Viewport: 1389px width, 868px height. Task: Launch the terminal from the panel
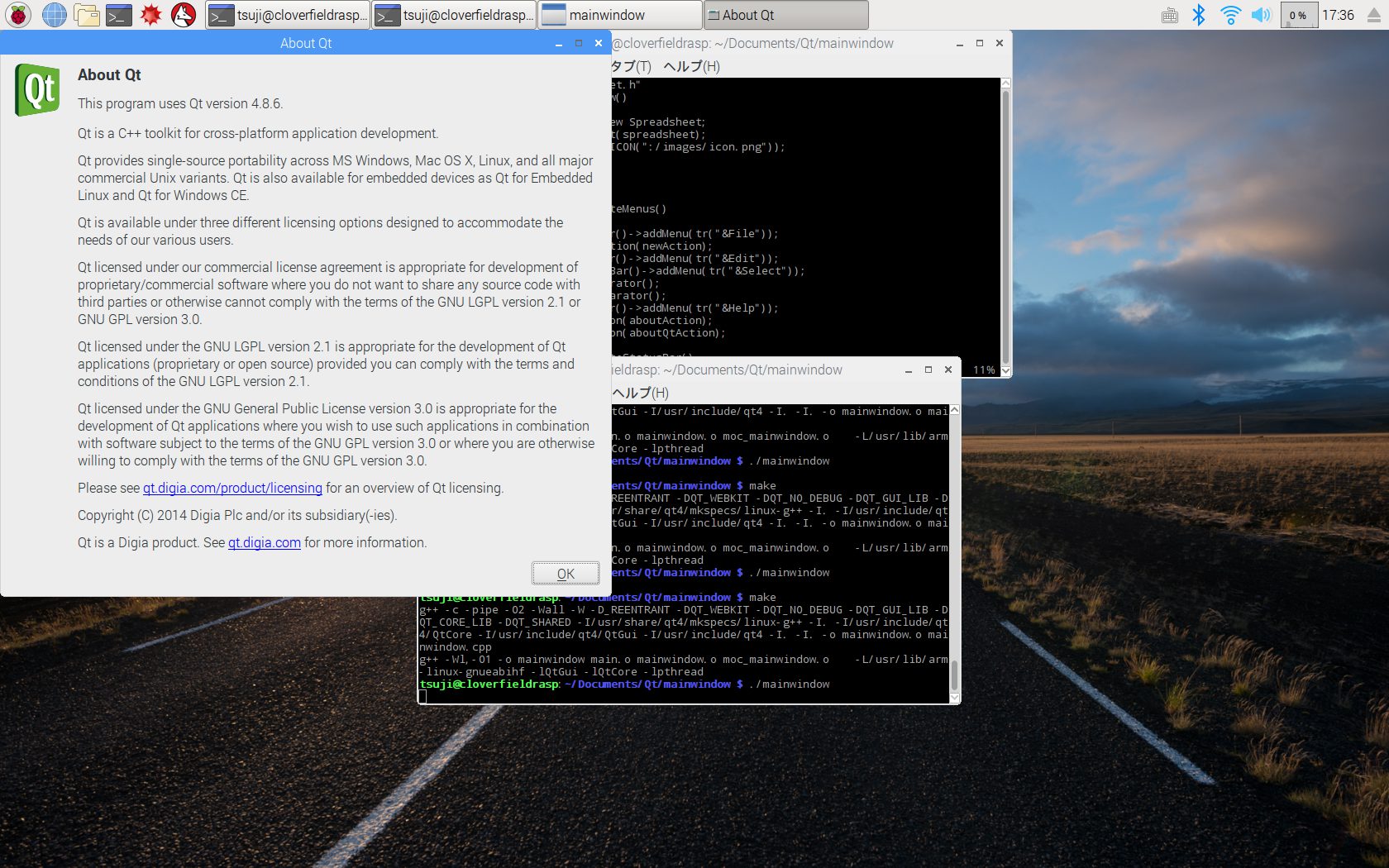tap(119, 15)
